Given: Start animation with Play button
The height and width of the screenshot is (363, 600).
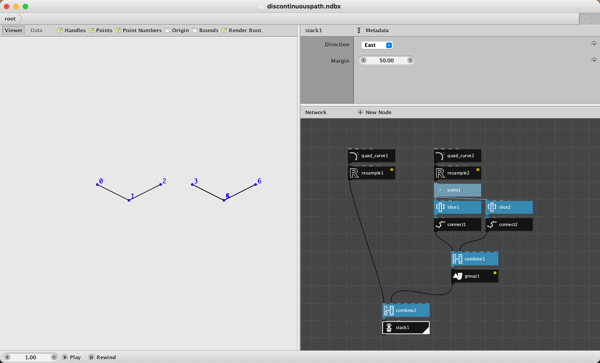Looking at the screenshot, I should click(72, 357).
